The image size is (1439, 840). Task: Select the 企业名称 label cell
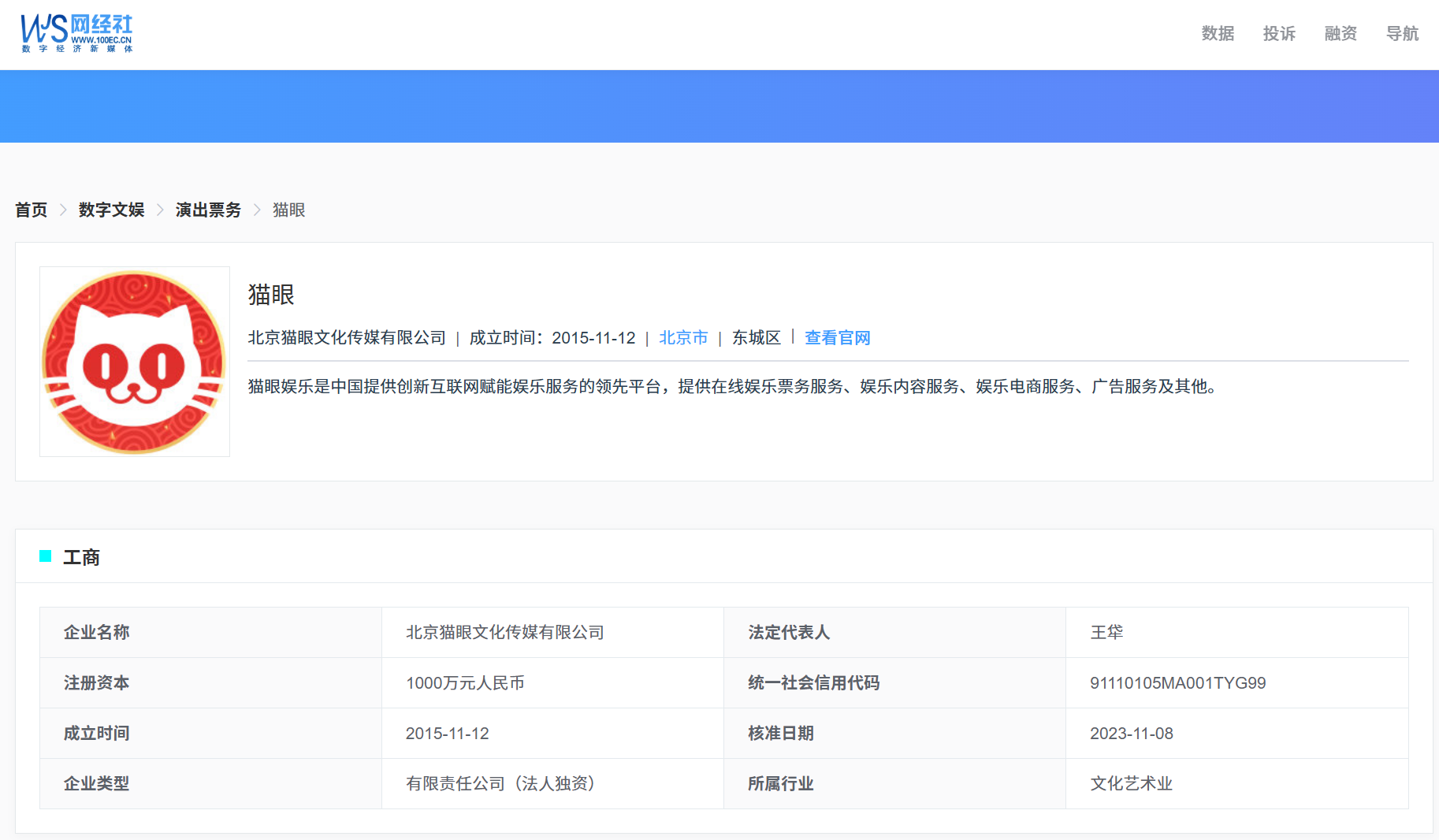pos(210,632)
